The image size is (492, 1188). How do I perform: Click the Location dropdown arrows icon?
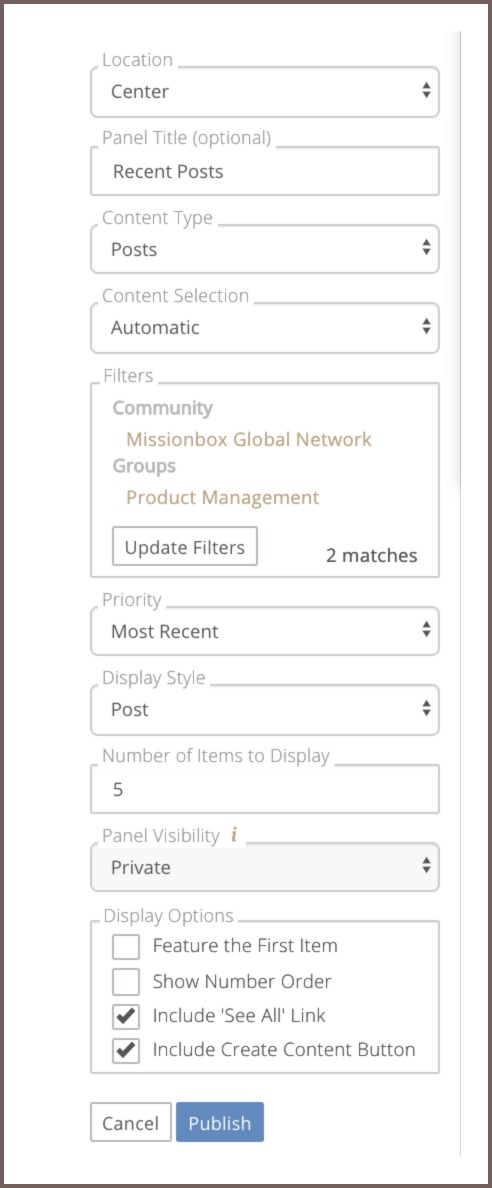point(426,92)
